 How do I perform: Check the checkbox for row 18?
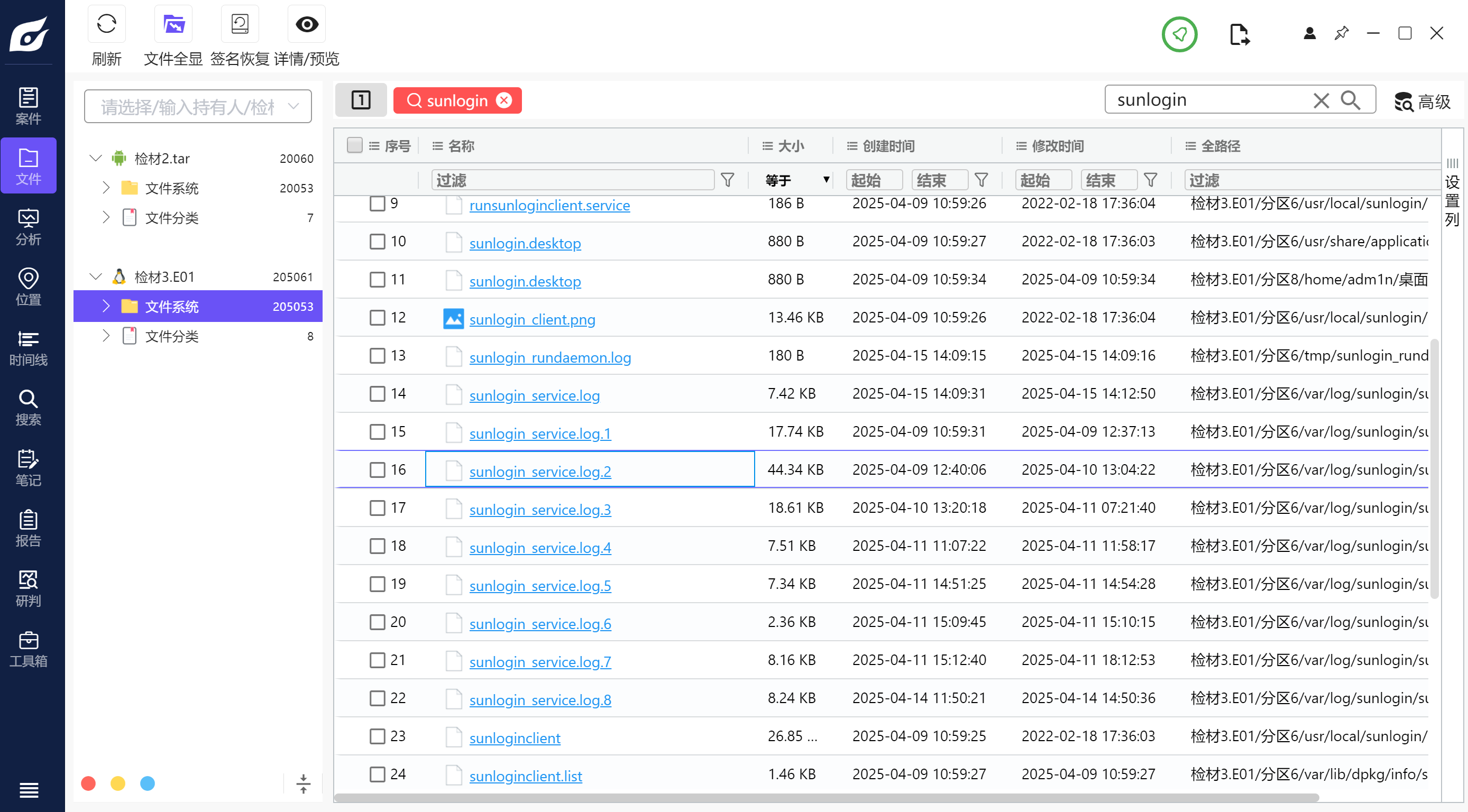377,546
